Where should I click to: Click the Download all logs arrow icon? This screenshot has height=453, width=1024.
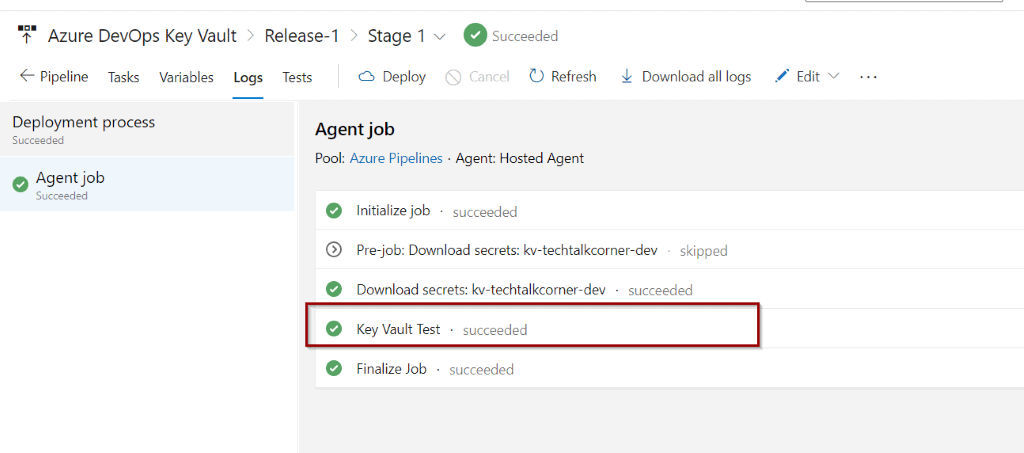(626, 76)
